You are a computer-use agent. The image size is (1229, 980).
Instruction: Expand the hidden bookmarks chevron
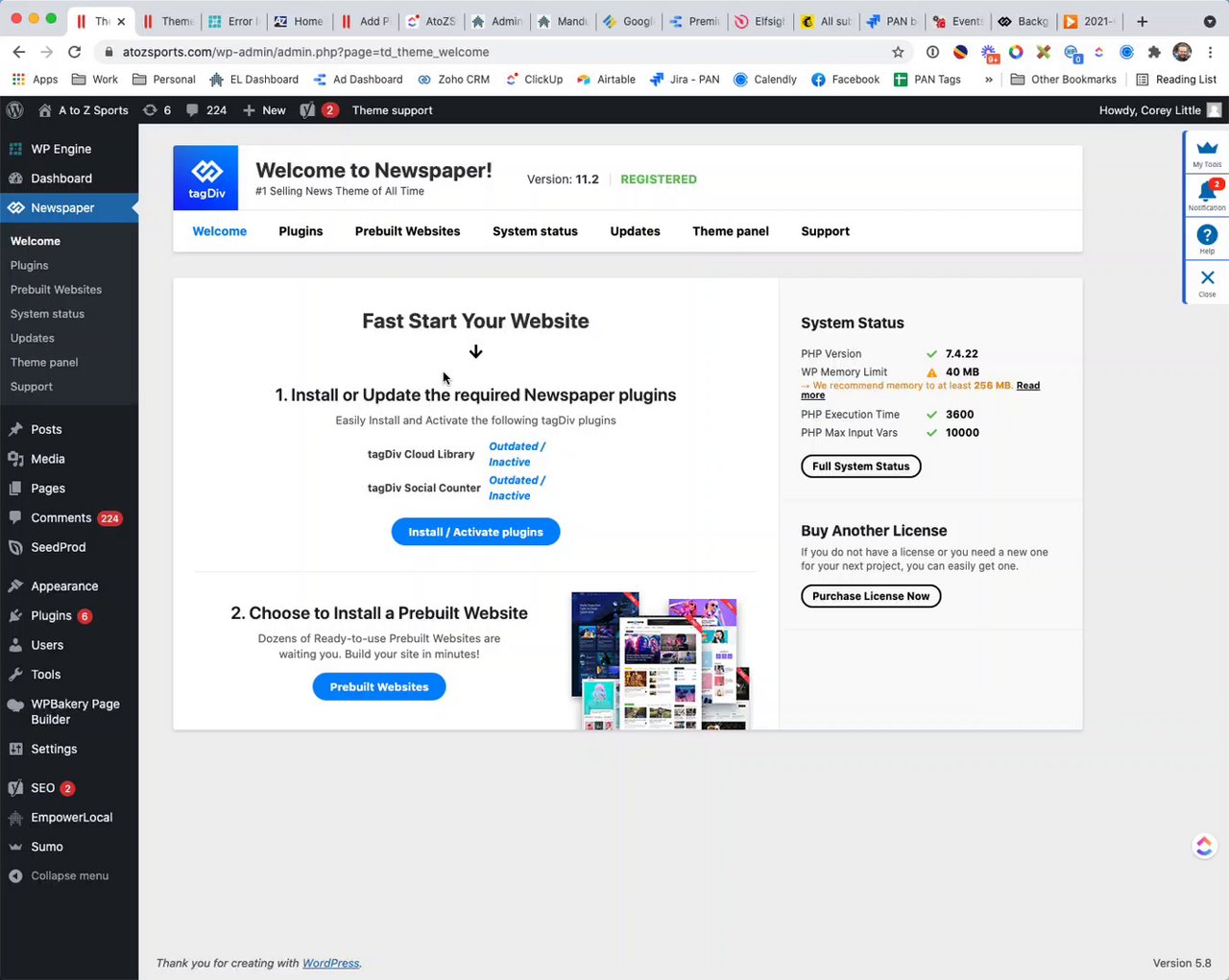pyautogui.click(x=989, y=80)
